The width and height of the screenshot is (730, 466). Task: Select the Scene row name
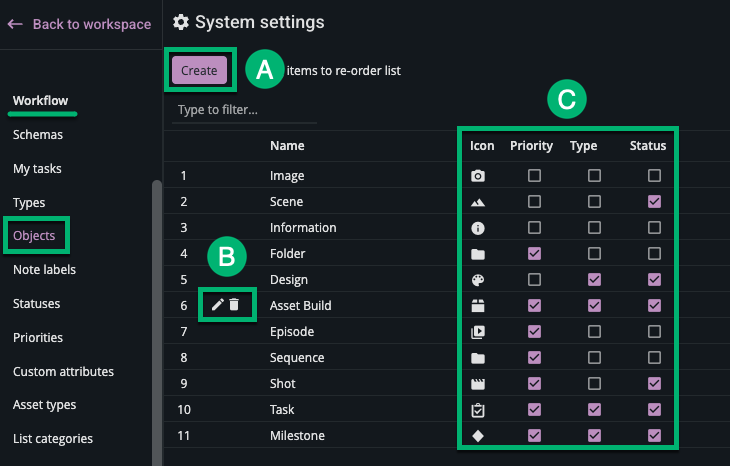286,202
